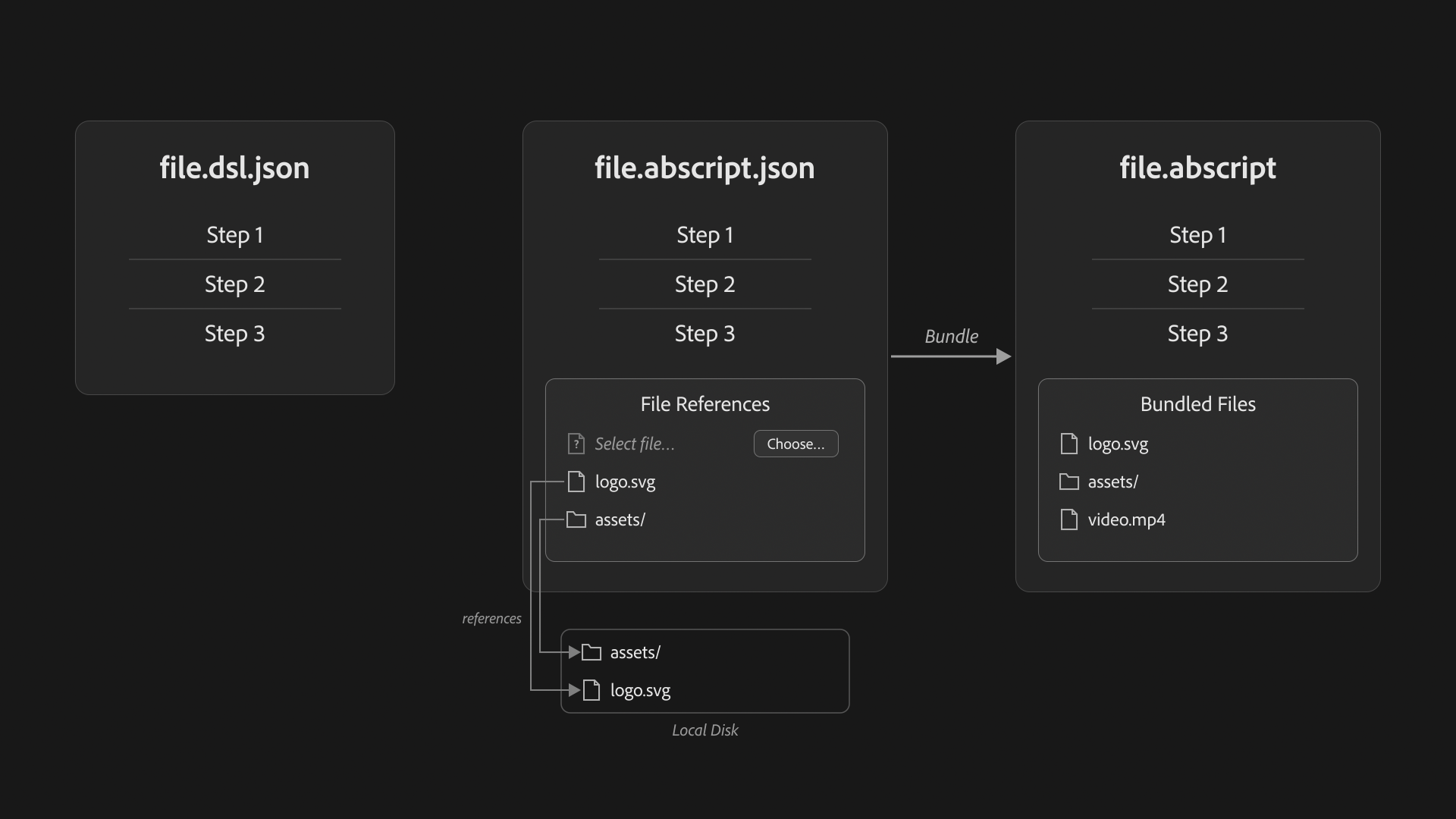Click the assets/ folder icon in File References

tap(576, 519)
